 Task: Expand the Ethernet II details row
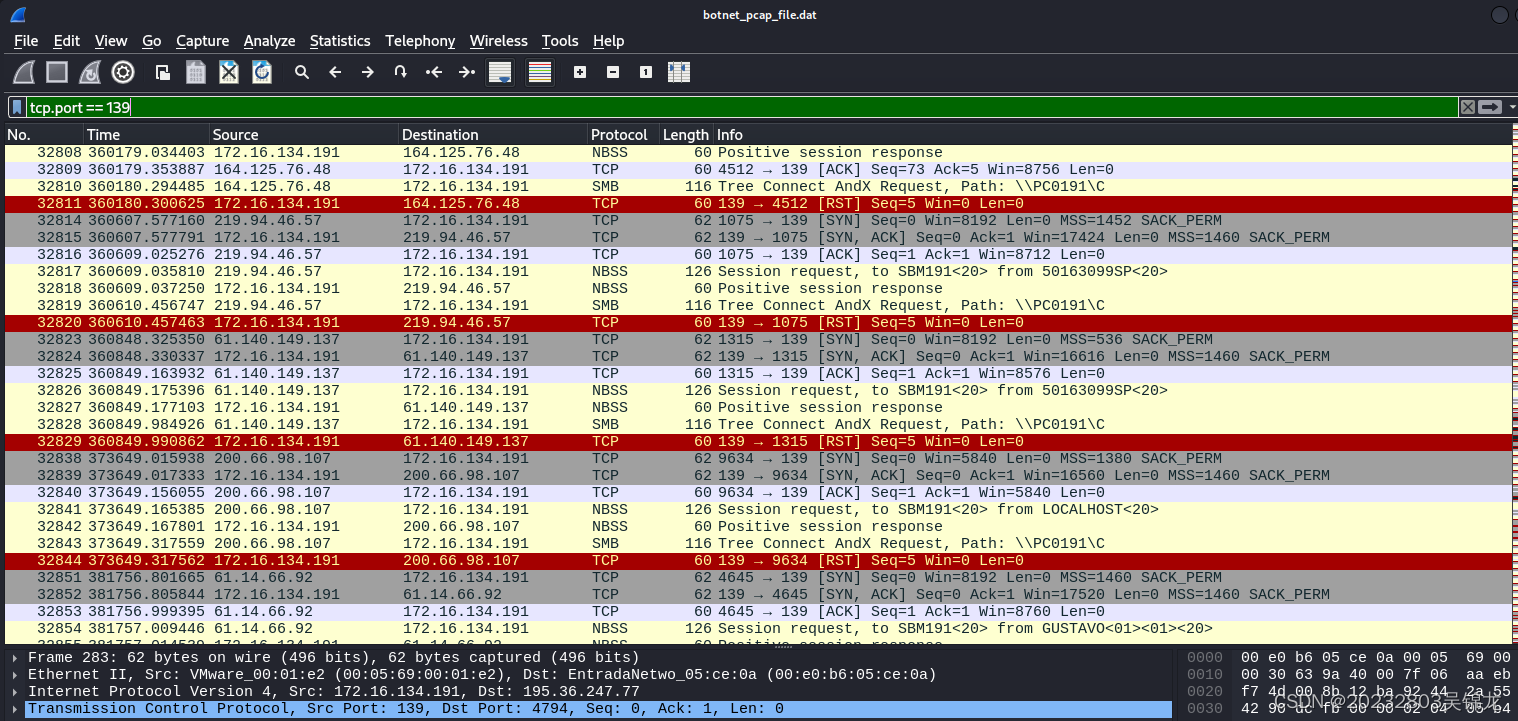pos(14,675)
